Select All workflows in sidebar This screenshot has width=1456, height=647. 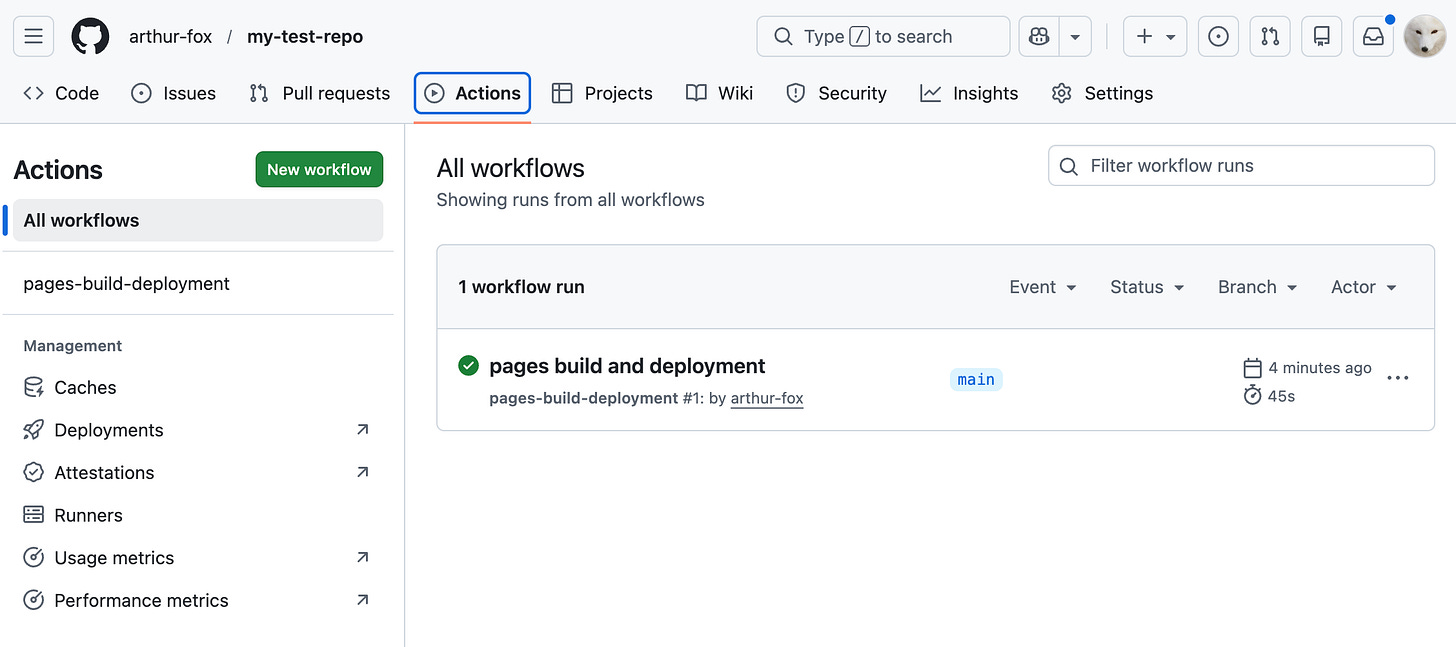coord(197,220)
